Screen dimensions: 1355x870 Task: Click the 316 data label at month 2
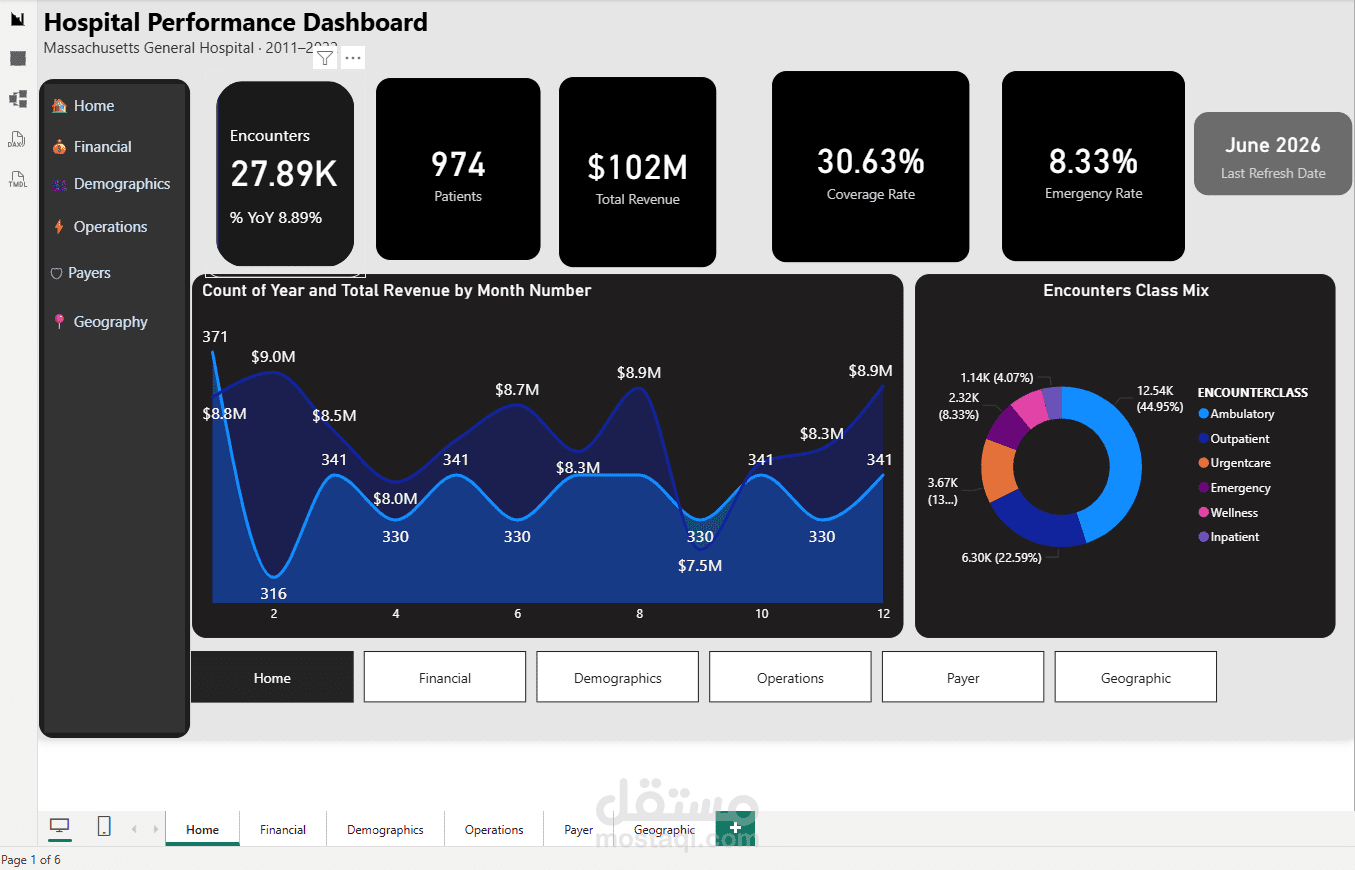274,594
